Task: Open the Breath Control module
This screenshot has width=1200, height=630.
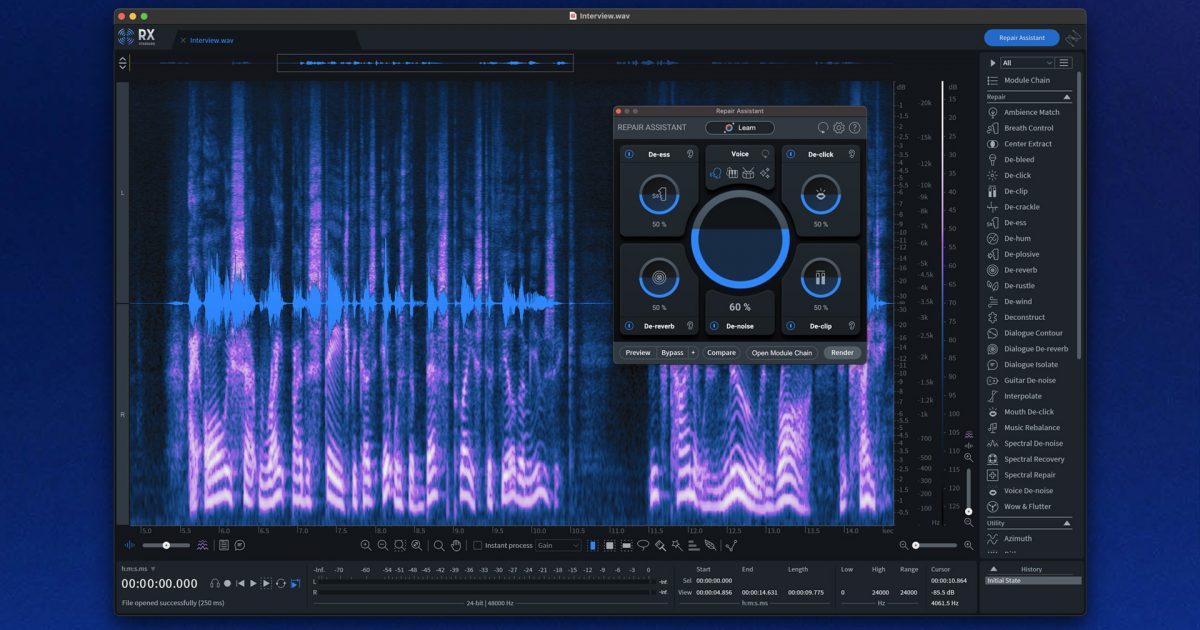Action: tap(1028, 128)
